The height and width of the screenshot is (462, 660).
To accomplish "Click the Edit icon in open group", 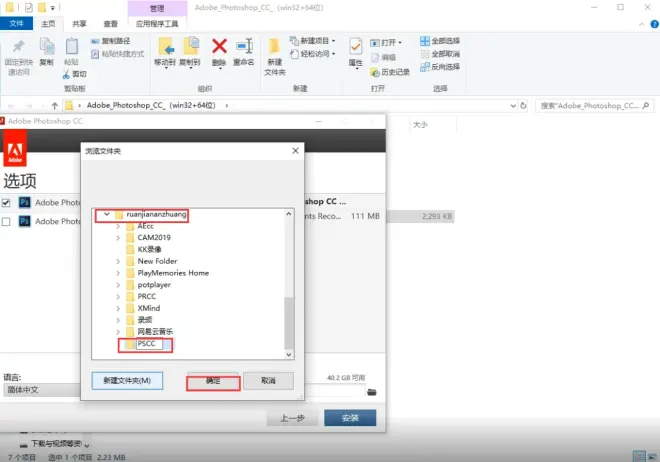I will [x=375, y=58].
